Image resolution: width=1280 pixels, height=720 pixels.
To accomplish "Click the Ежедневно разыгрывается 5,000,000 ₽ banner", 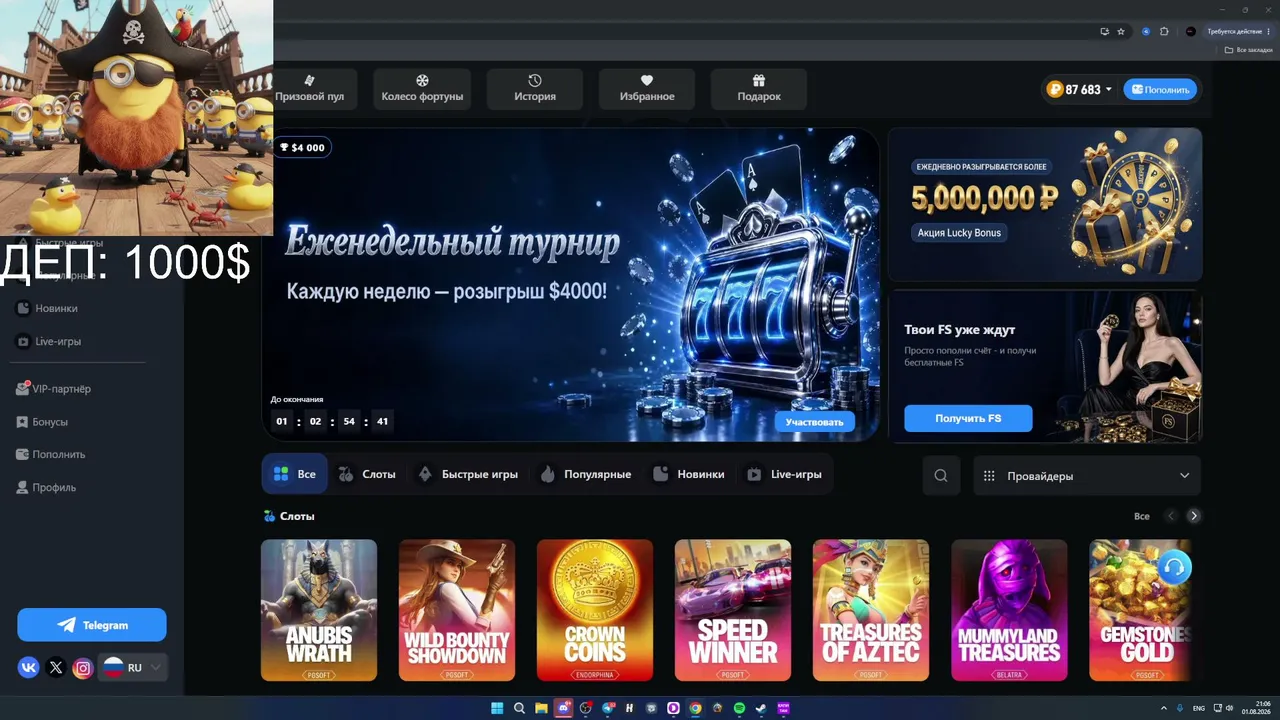I will (1045, 204).
